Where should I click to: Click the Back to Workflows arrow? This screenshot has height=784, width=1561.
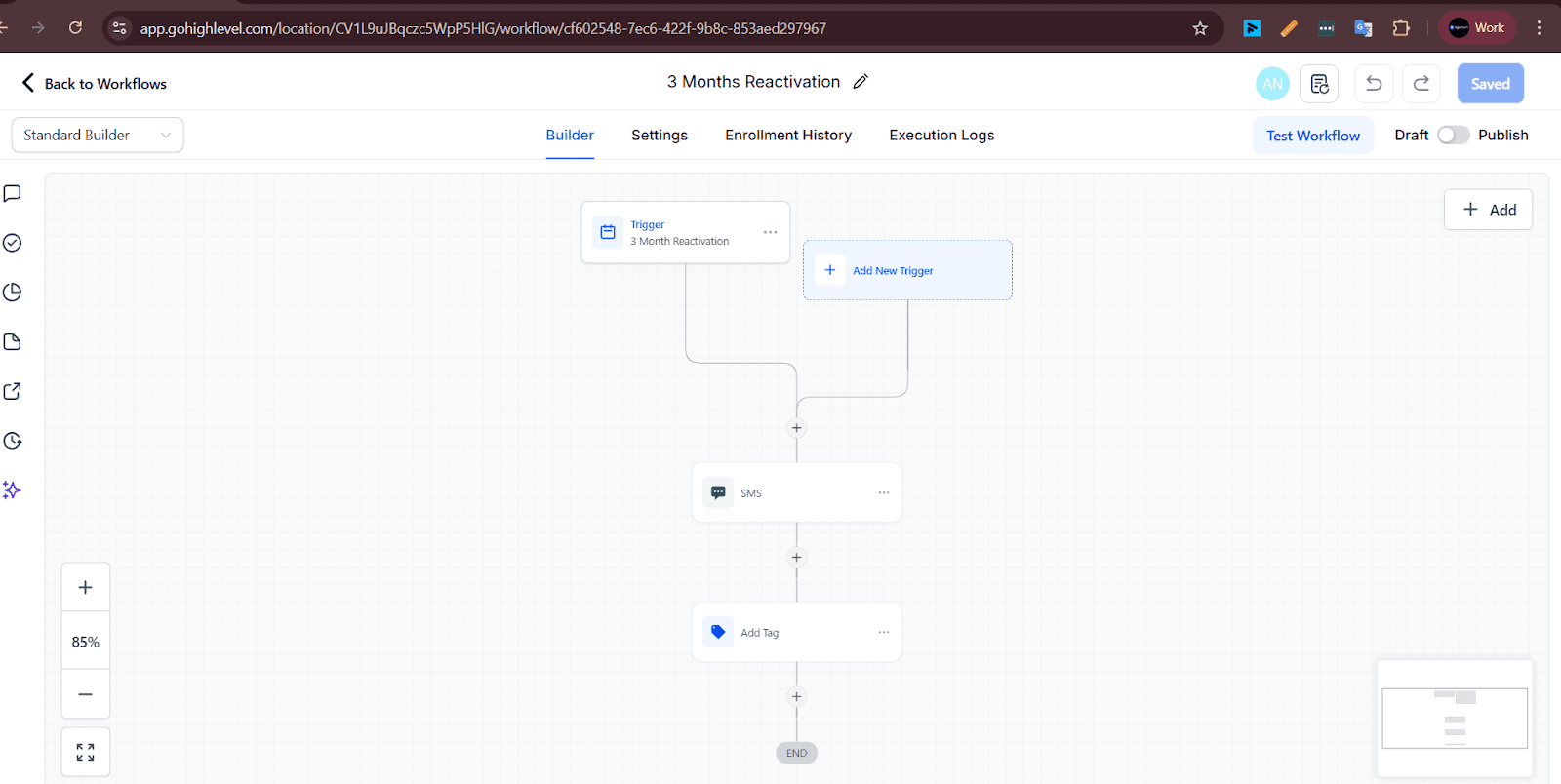pyautogui.click(x=28, y=83)
